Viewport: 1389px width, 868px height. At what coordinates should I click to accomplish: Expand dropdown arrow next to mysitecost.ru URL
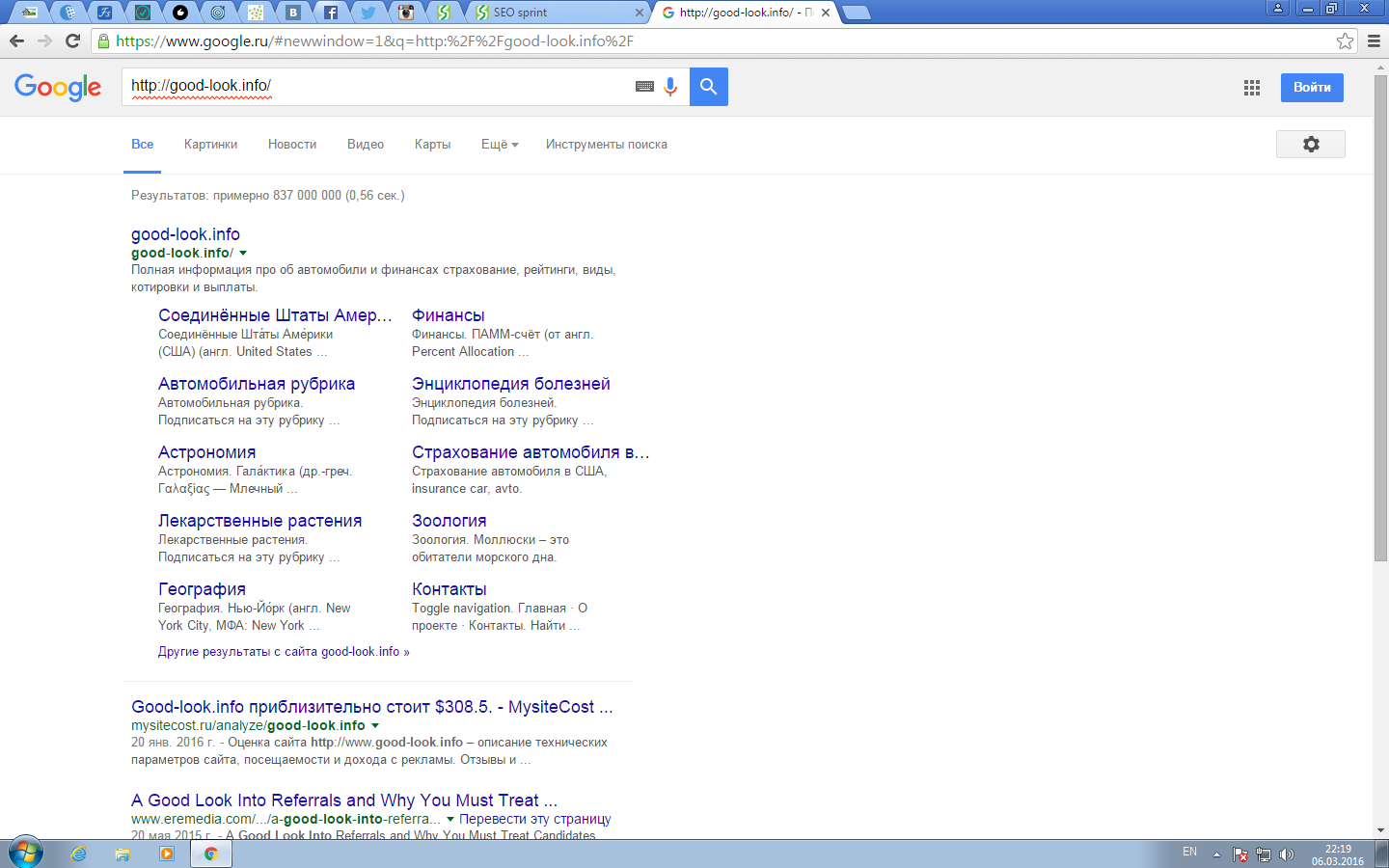click(x=375, y=725)
